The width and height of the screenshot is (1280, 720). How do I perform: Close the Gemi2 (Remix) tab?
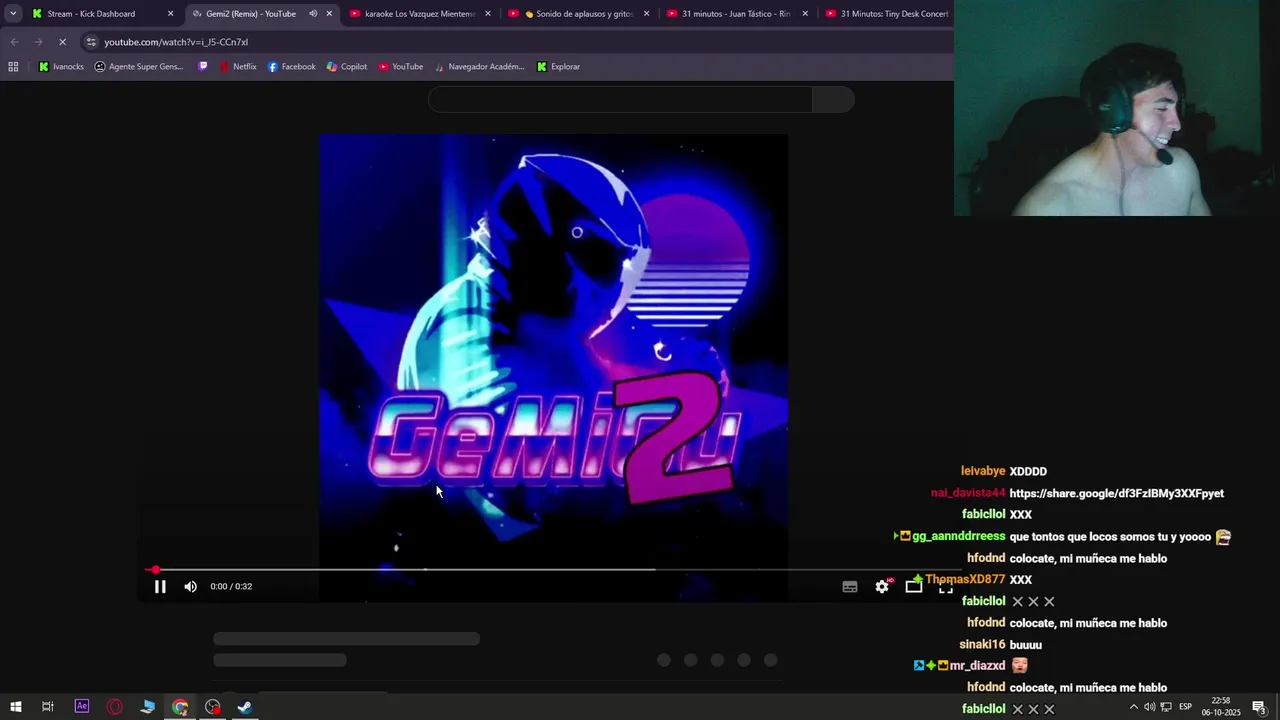click(329, 14)
